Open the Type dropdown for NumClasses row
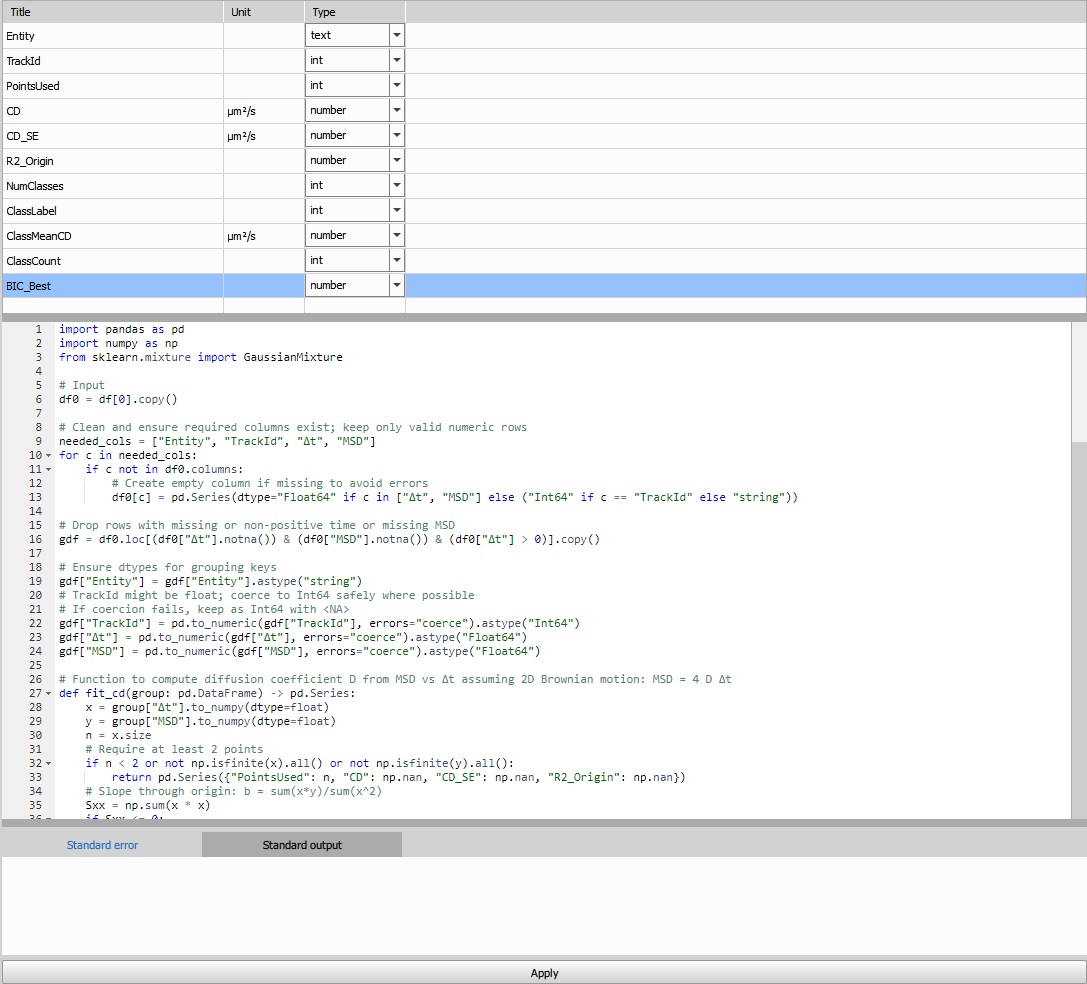The image size is (1087, 984). (x=397, y=185)
